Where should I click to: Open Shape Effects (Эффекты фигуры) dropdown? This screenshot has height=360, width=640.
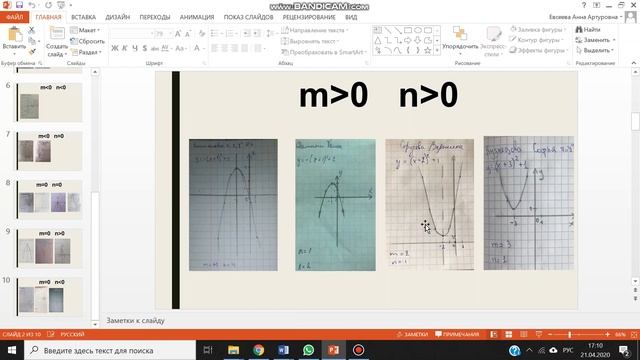pos(538,50)
